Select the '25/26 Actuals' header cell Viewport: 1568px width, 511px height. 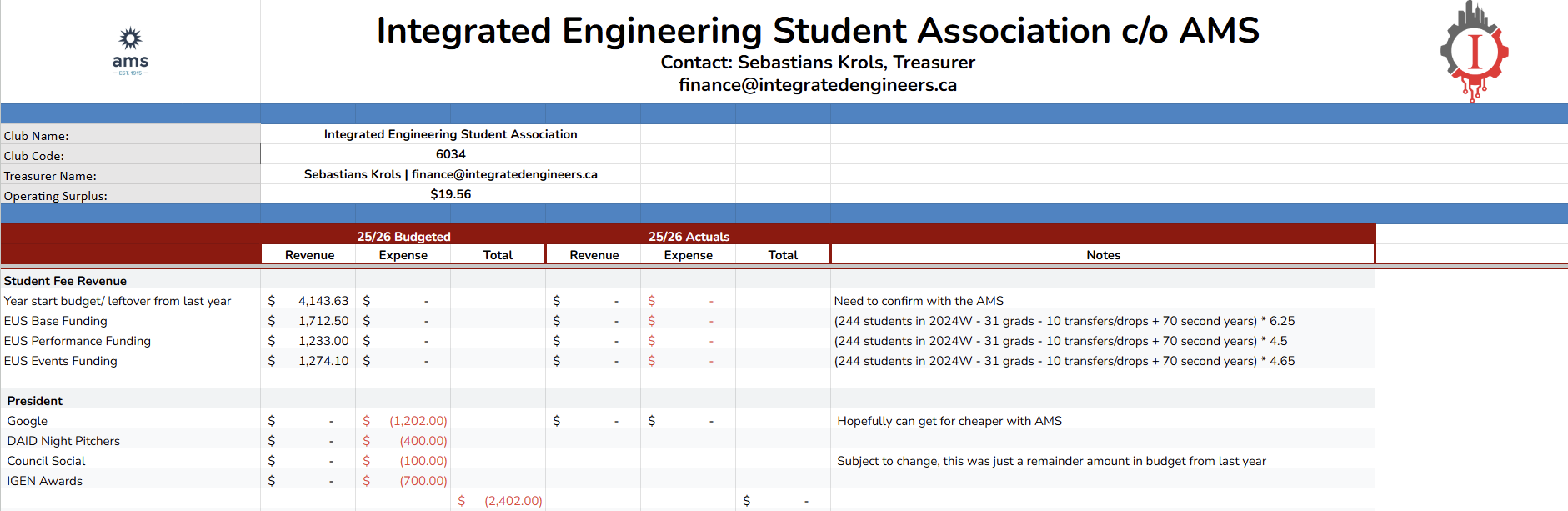(x=689, y=237)
